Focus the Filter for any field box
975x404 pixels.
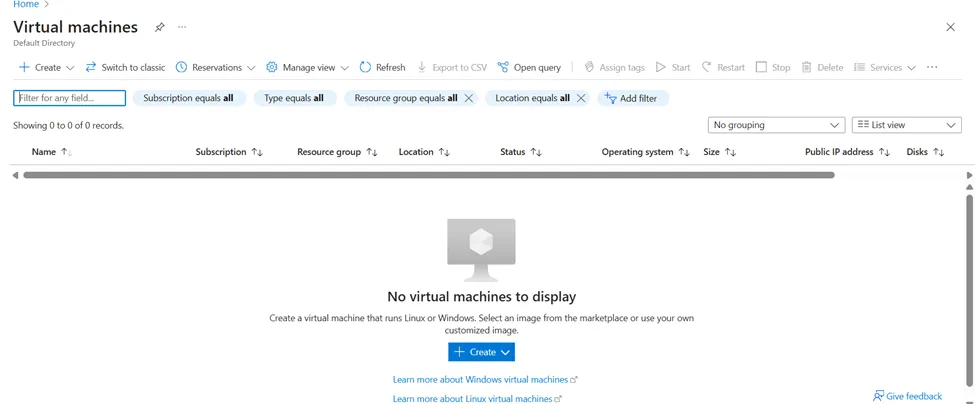pyautogui.click(x=70, y=98)
